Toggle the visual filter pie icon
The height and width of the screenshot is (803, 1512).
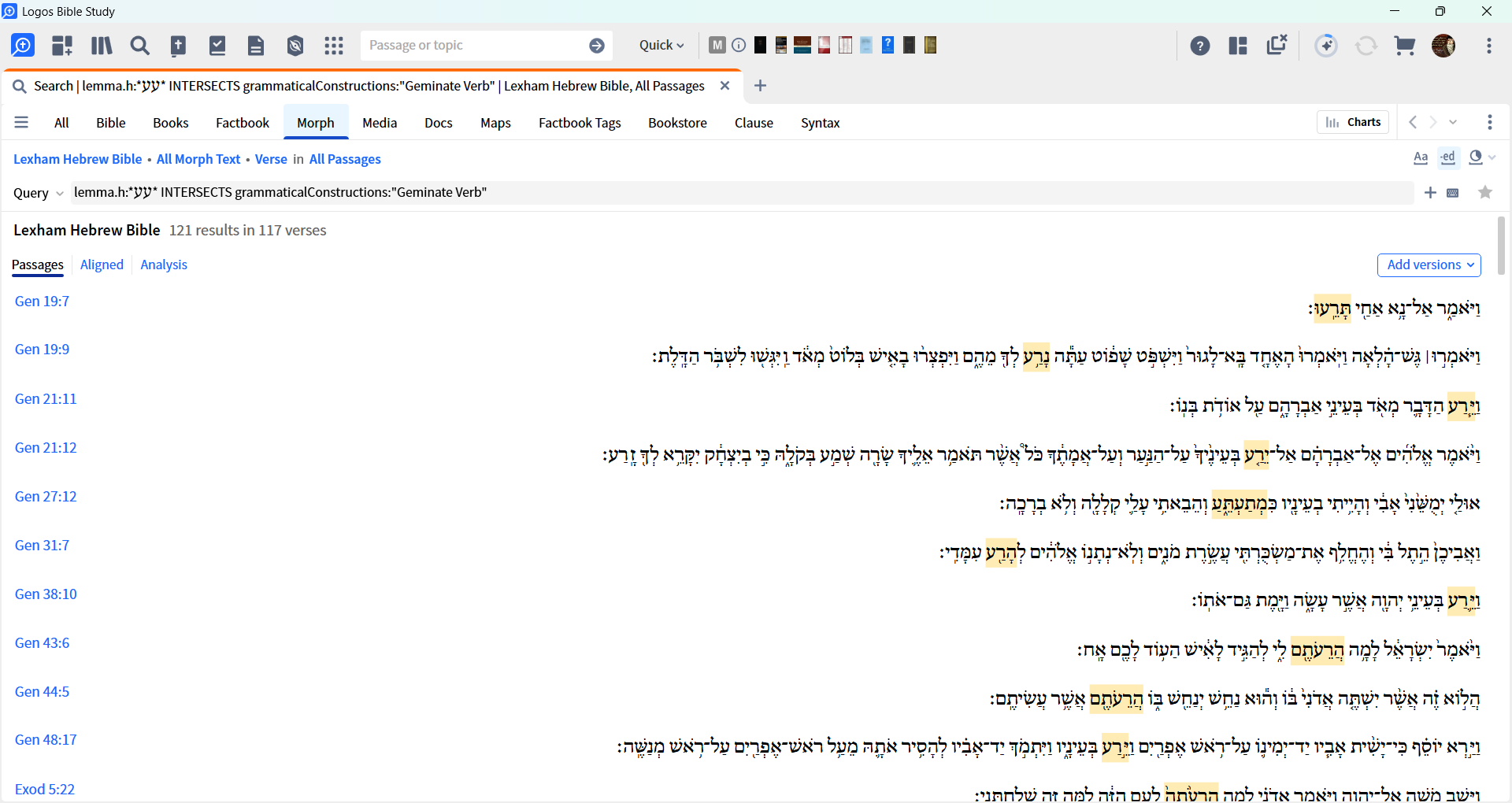[1476, 157]
